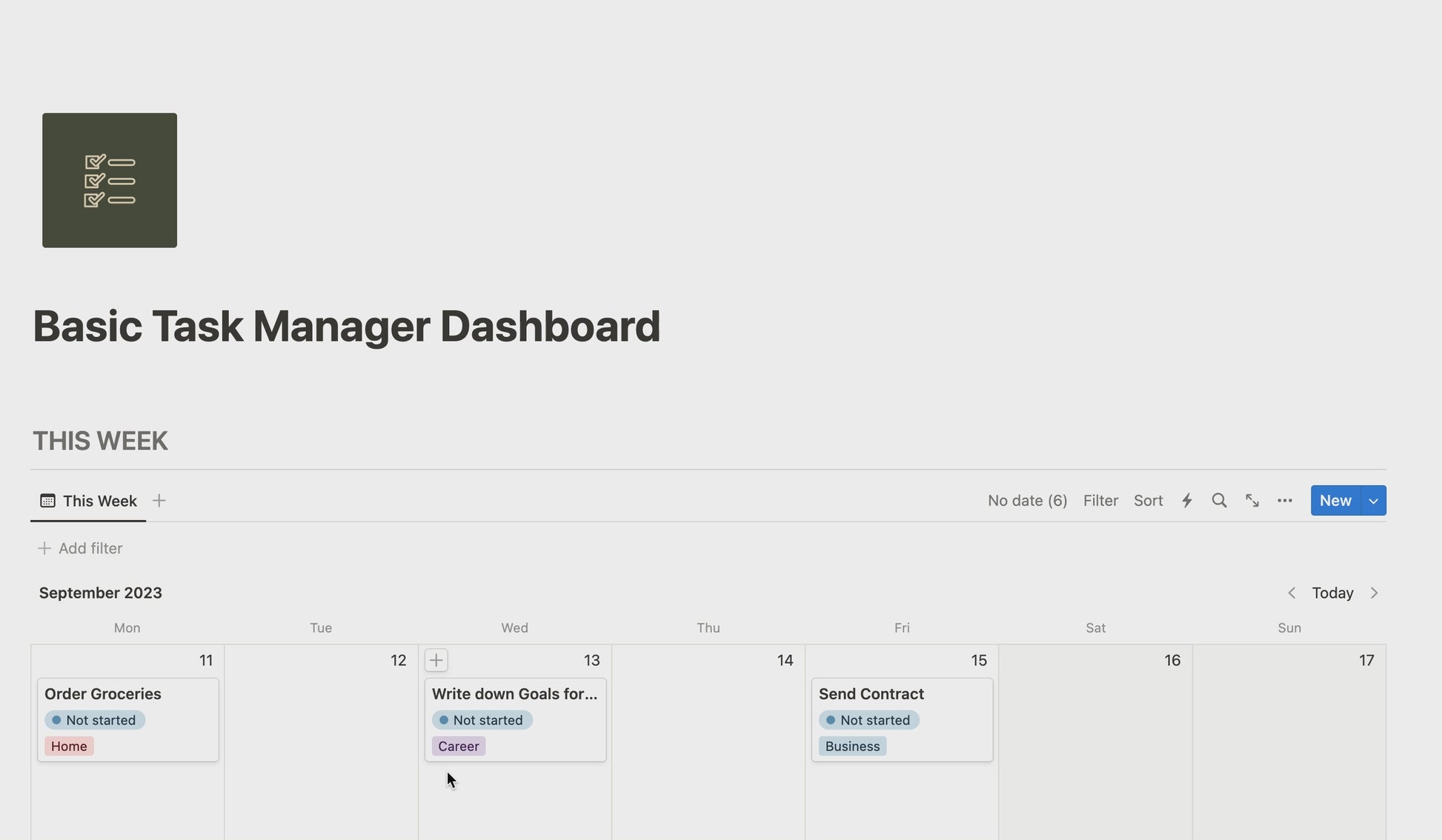Click the blue New button

click(1335, 501)
